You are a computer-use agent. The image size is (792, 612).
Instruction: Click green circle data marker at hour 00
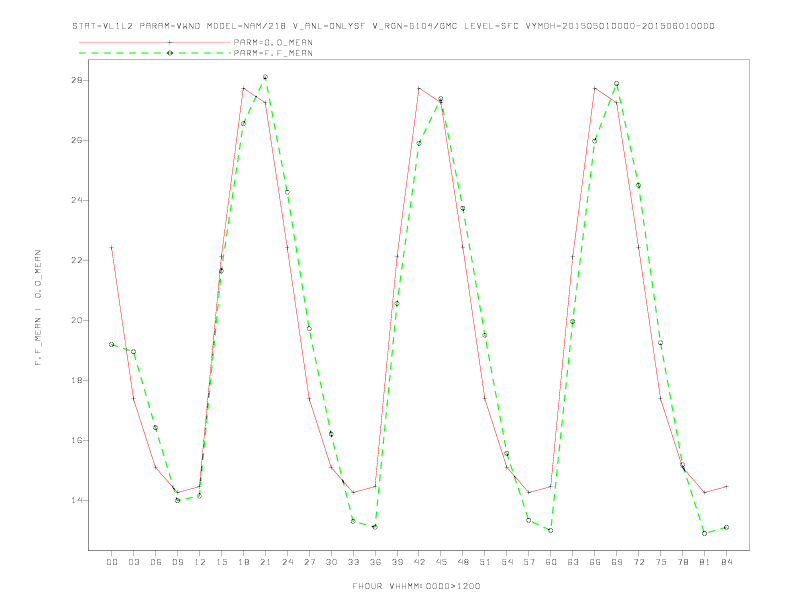point(112,344)
